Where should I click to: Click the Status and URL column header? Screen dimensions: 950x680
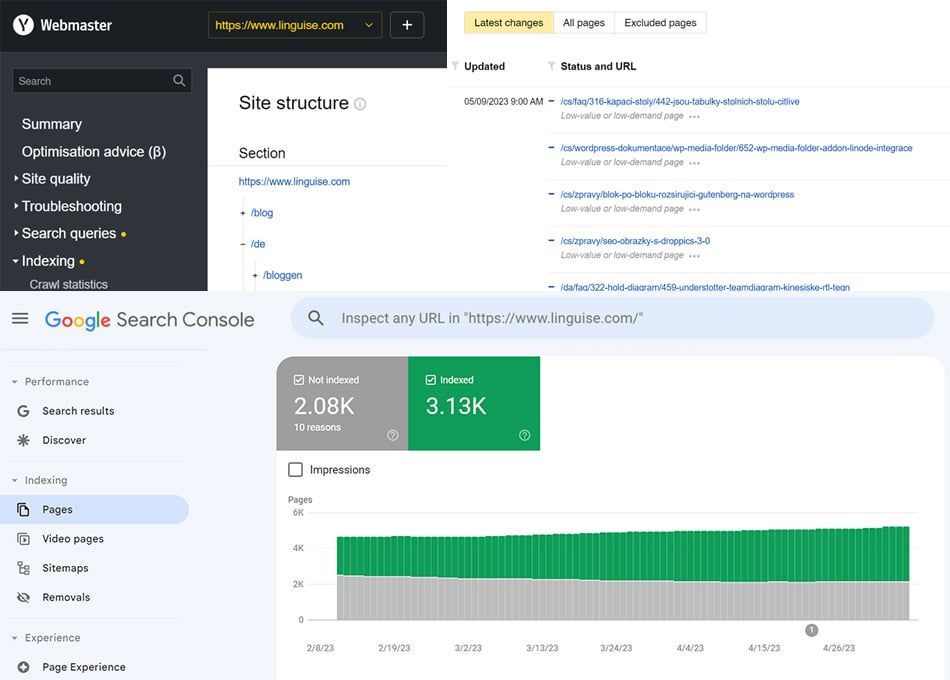[598, 66]
